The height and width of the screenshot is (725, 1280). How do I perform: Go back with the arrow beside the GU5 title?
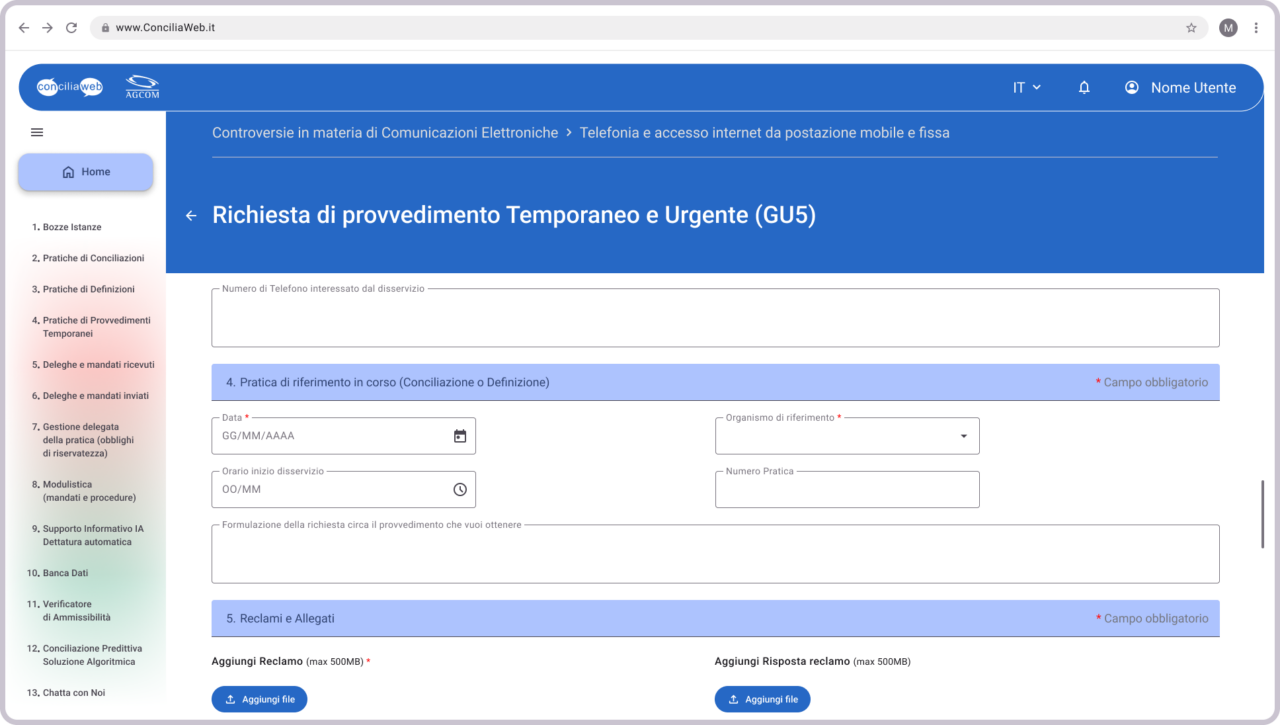[x=191, y=216]
